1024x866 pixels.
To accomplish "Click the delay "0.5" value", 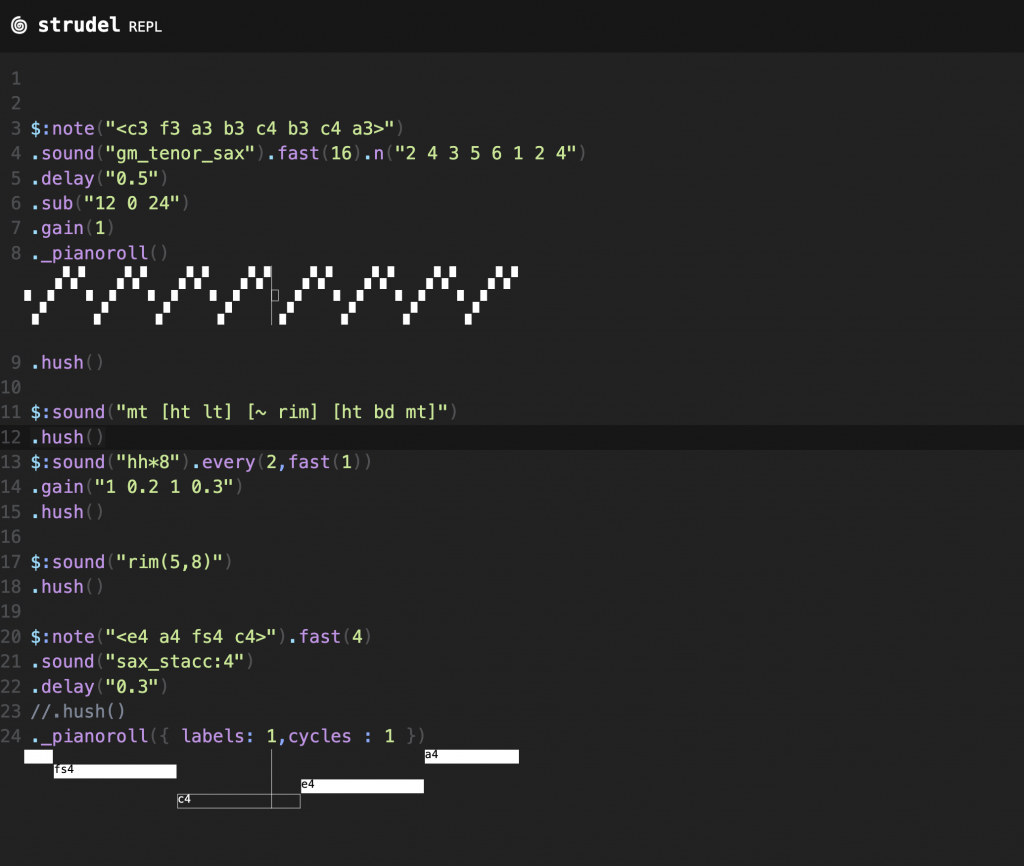I will [x=132, y=178].
